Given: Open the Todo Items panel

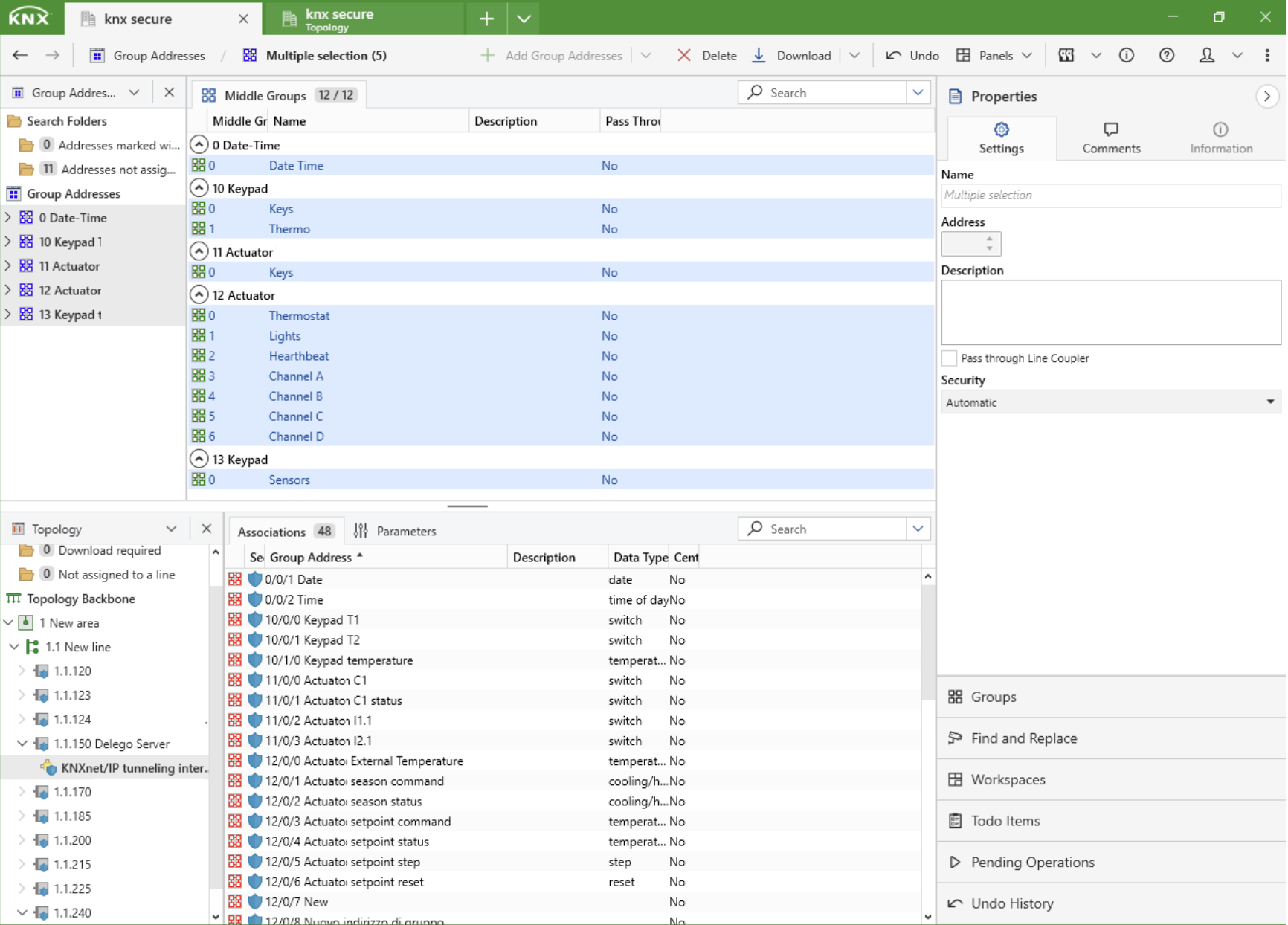Looking at the screenshot, I should pos(1111,821).
